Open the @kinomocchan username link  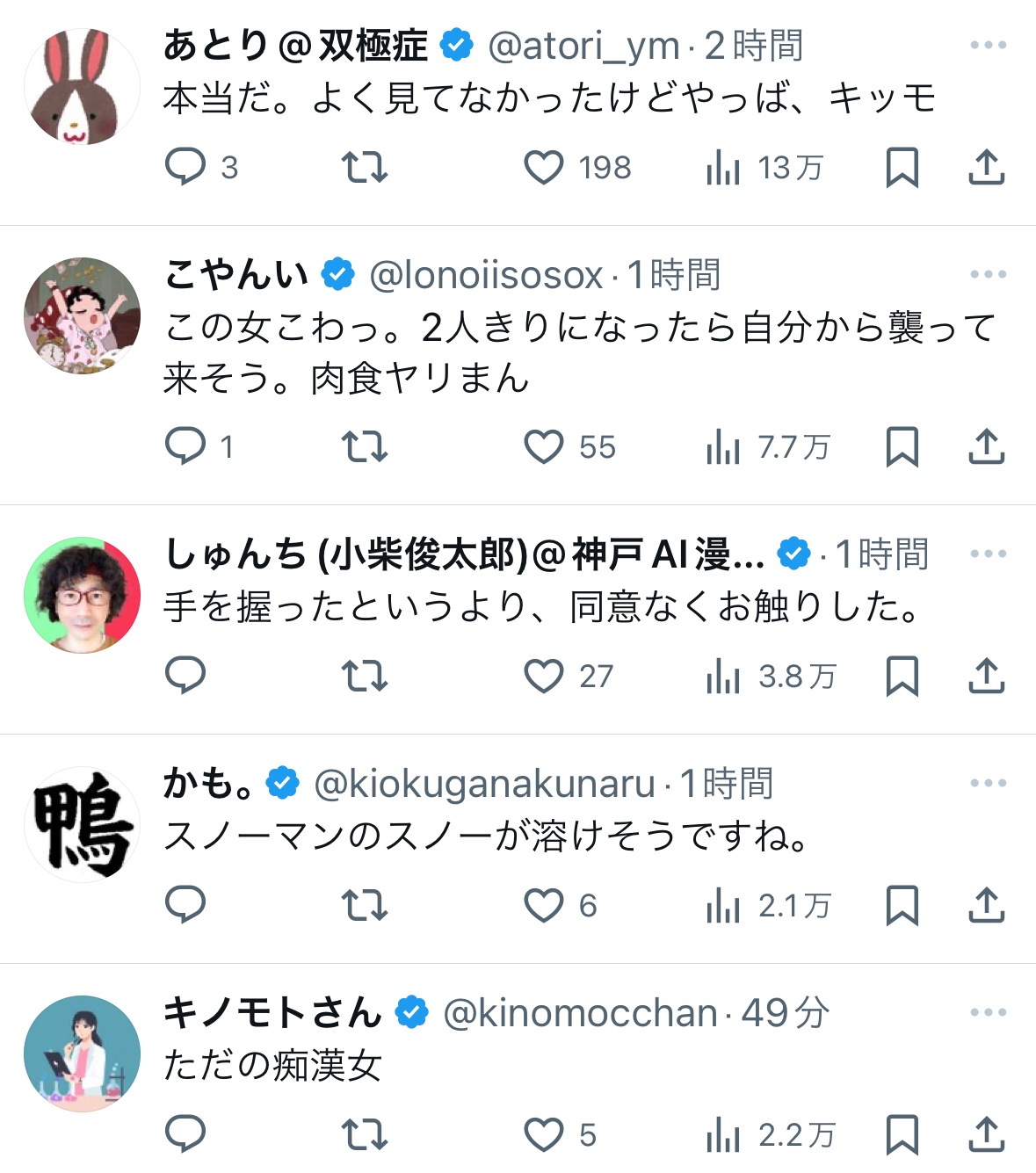point(580,1013)
